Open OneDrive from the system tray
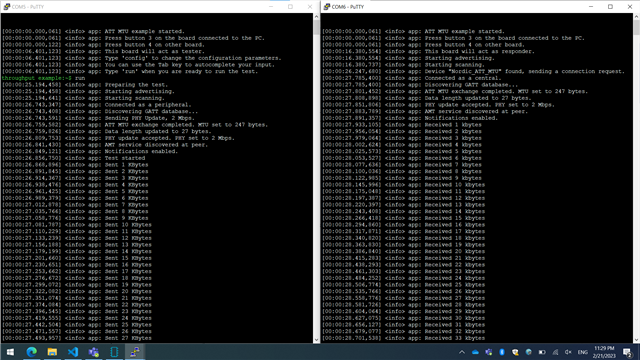 (x=475, y=352)
